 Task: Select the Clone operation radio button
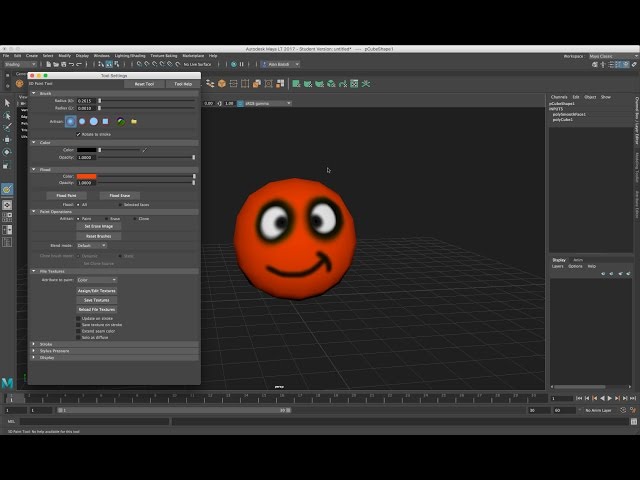point(135,219)
